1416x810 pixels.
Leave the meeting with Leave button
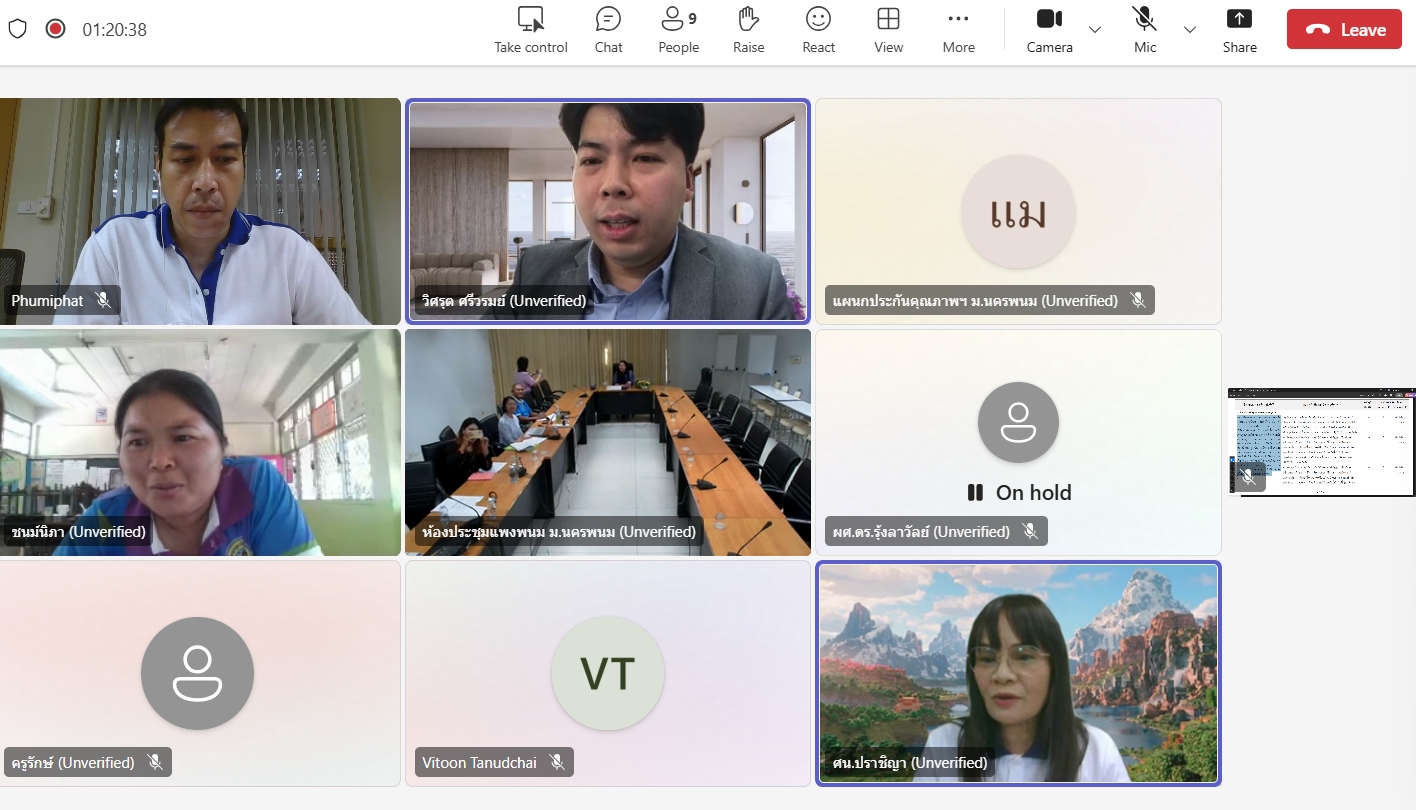1344,30
